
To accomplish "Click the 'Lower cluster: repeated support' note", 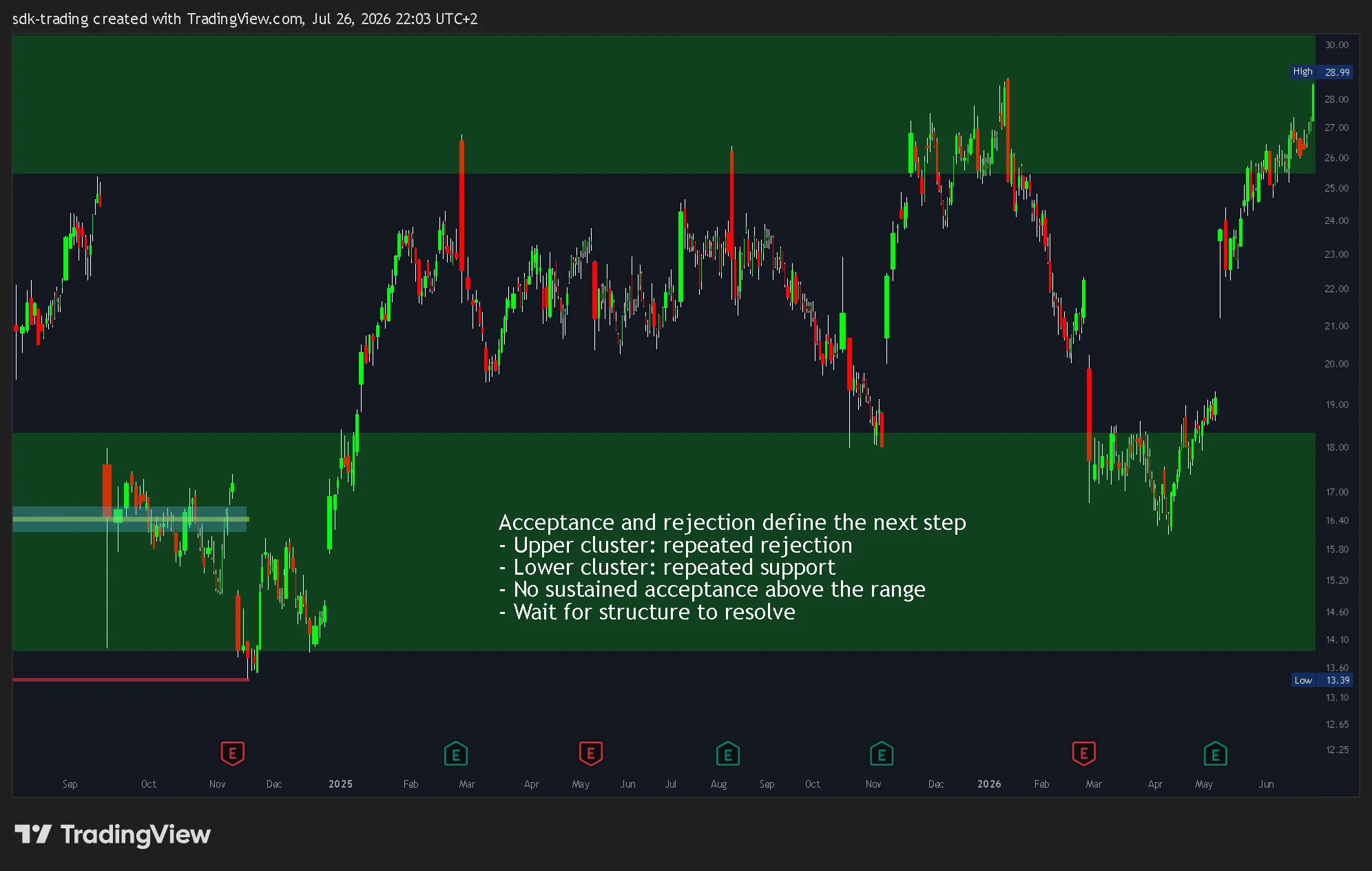I will 667,567.
